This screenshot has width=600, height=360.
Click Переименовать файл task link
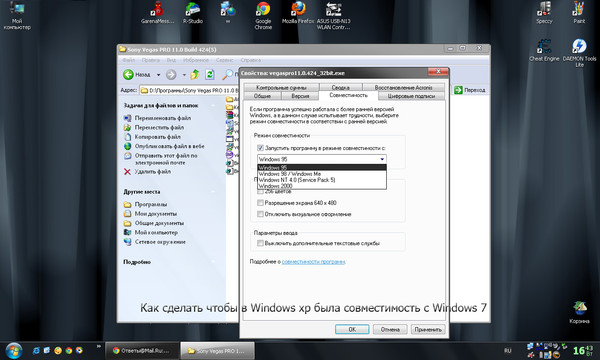tap(163, 118)
